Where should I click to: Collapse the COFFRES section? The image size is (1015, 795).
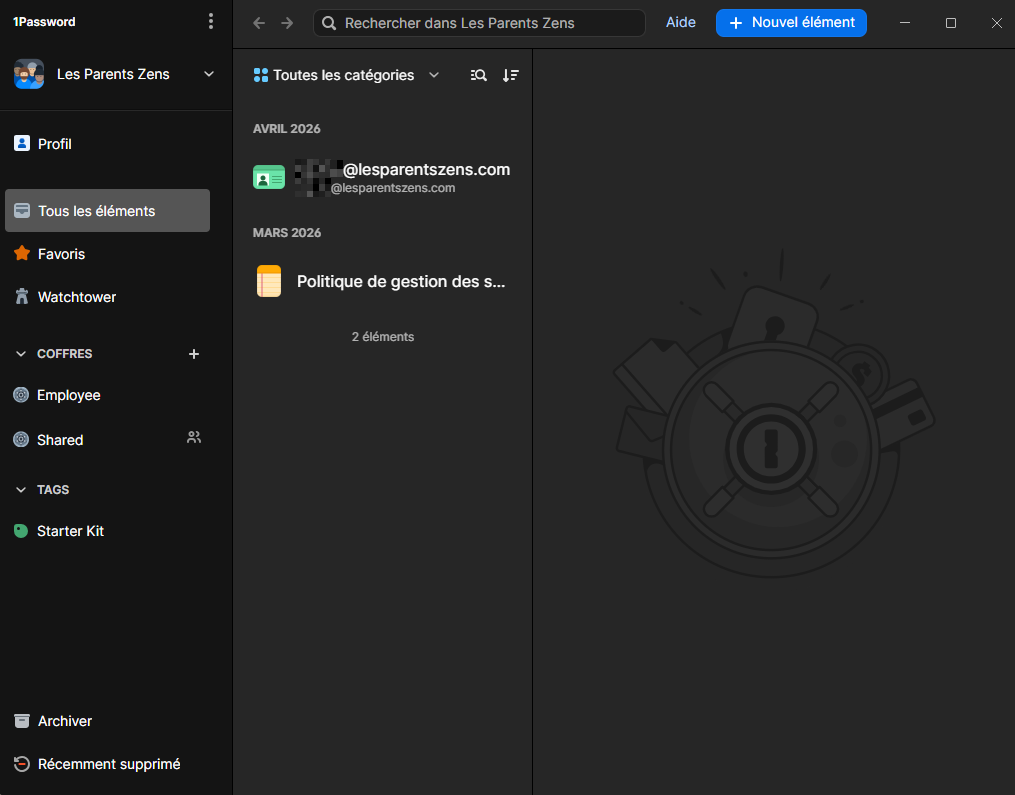coord(20,353)
